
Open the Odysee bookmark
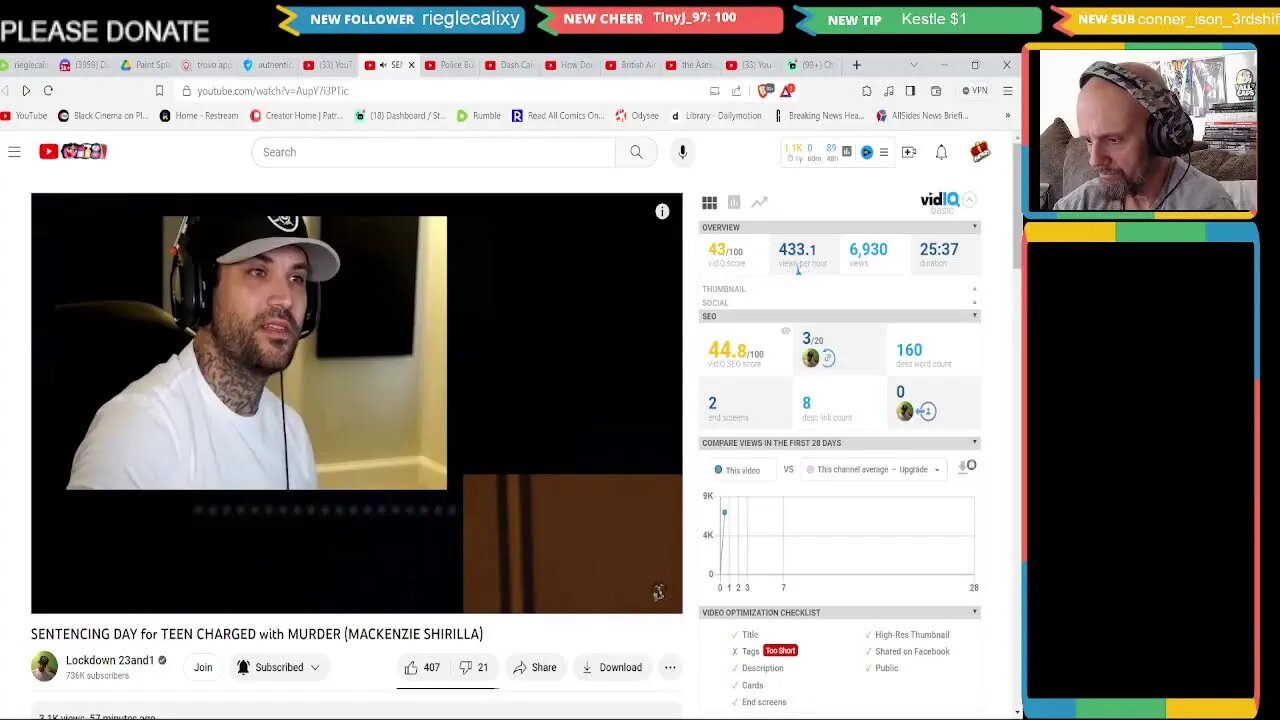(x=637, y=116)
